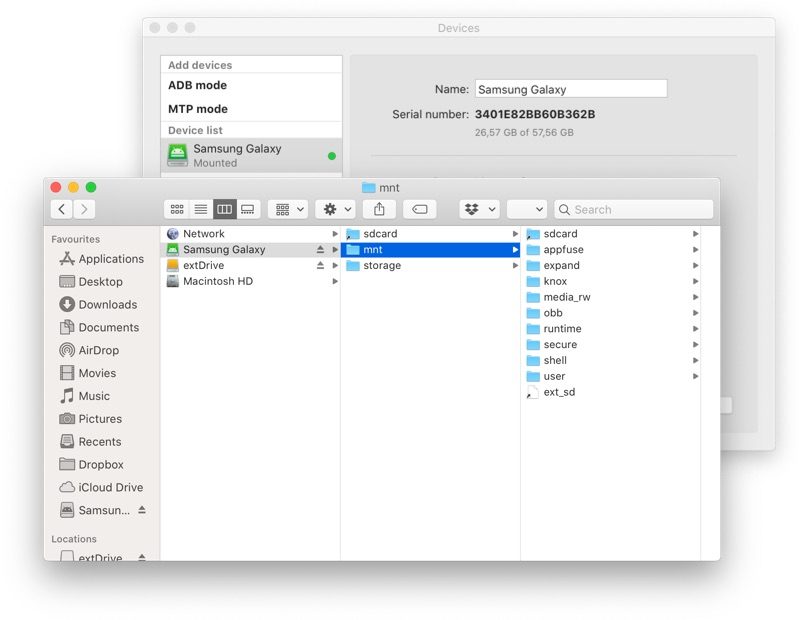Expand user folder arrow

[695, 376]
